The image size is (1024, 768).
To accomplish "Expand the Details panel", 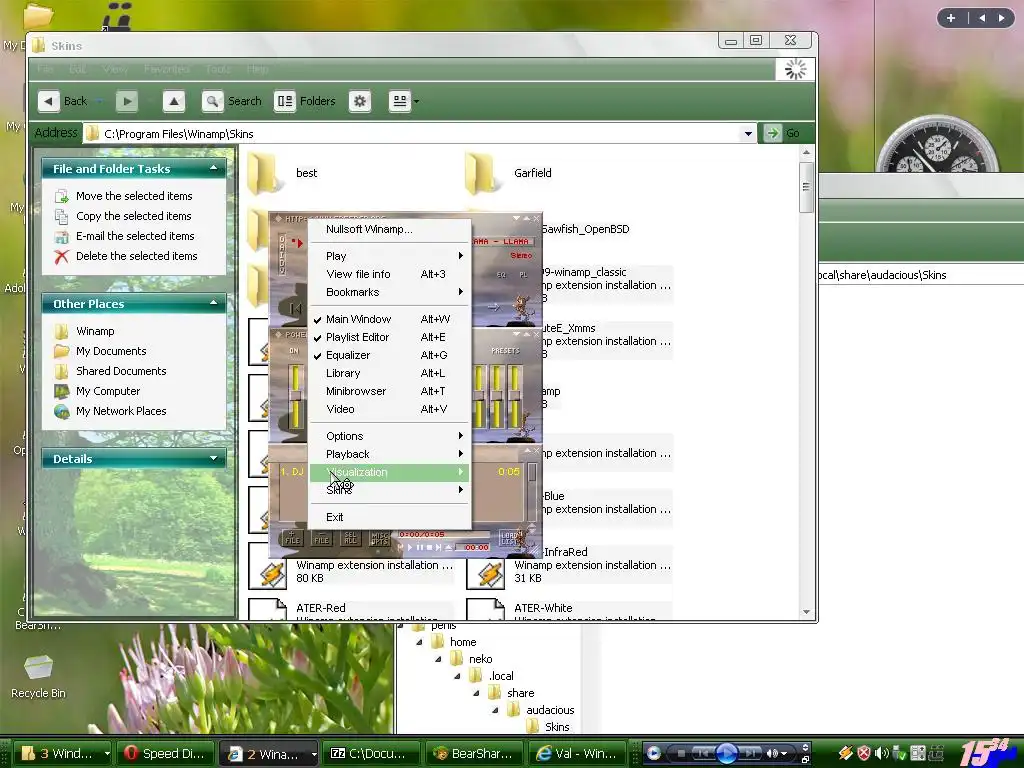I will (x=214, y=458).
